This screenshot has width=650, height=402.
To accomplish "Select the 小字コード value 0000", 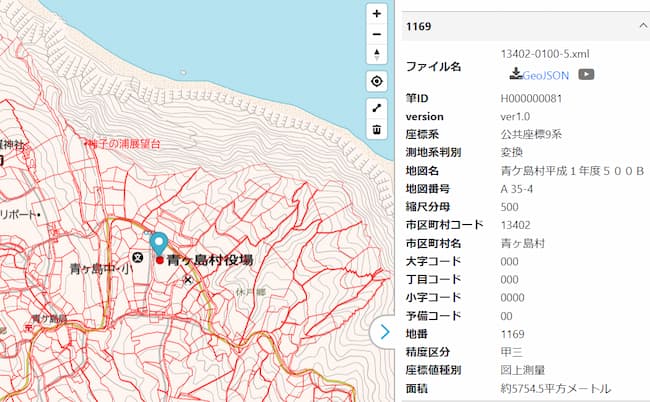I will tap(512, 298).
